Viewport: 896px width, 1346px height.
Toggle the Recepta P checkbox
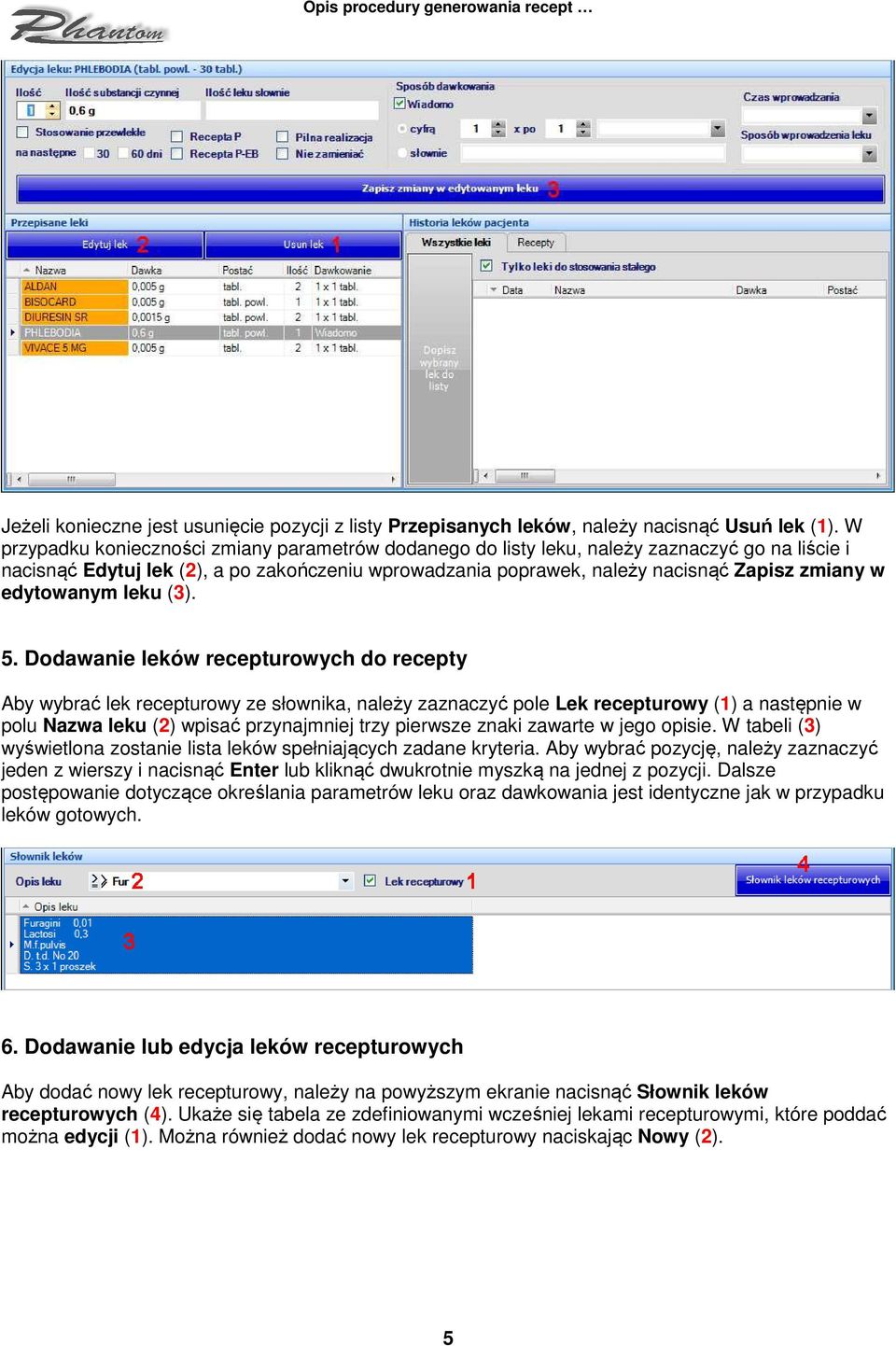click(176, 136)
